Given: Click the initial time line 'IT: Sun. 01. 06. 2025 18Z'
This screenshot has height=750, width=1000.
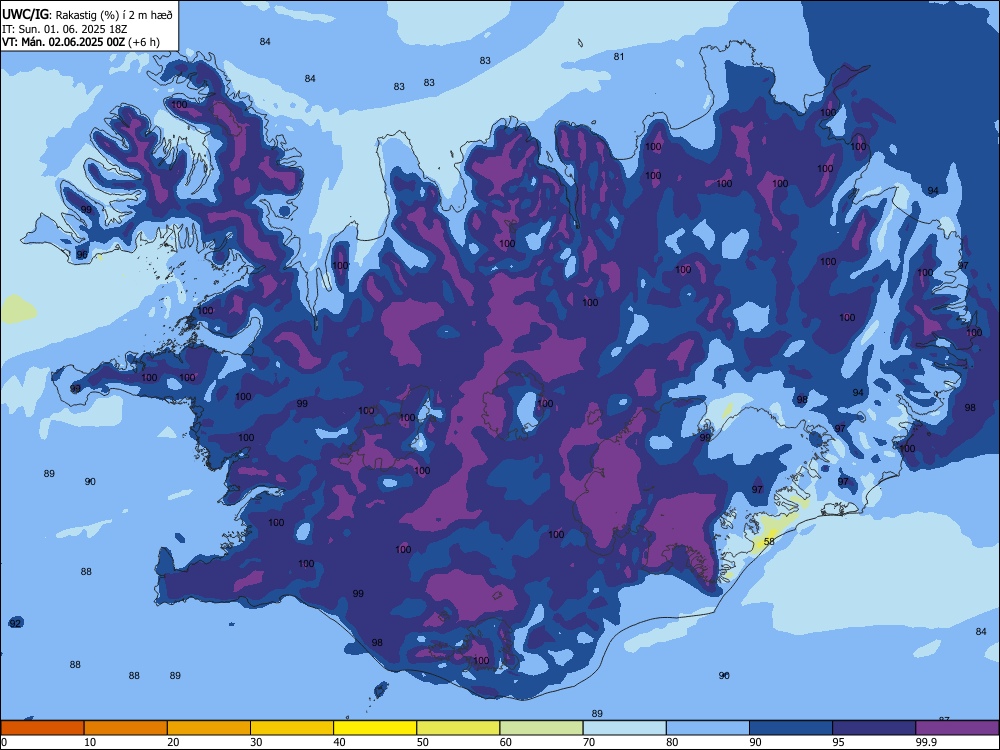Looking at the screenshot, I should point(65,29).
